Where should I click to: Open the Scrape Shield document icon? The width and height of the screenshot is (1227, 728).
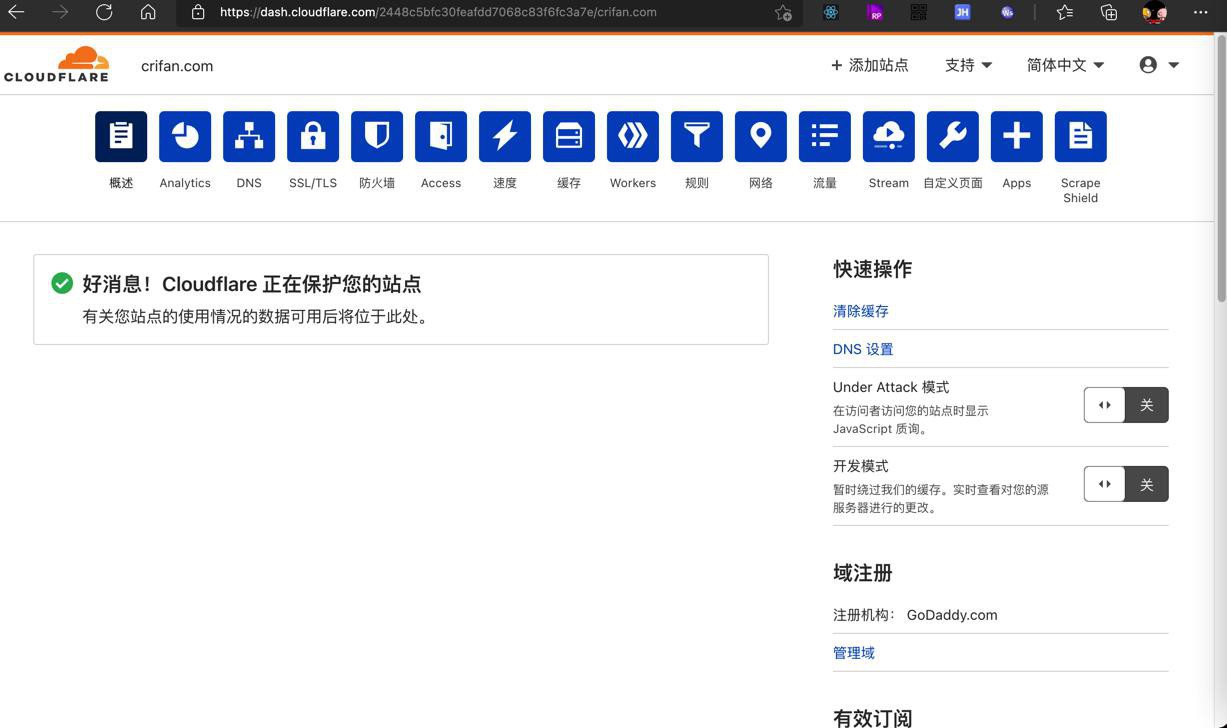click(x=1081, y=136)
